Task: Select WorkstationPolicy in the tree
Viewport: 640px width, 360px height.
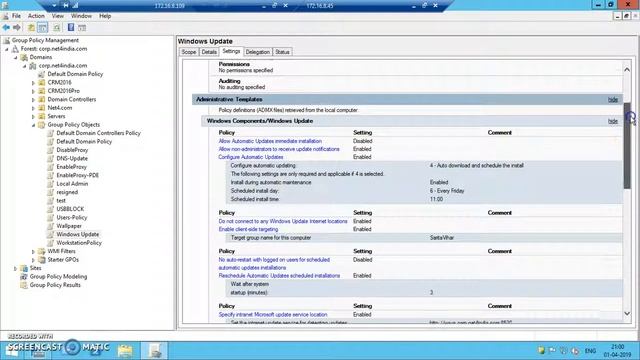Action: pyautogui.click(x=79, y=243)
